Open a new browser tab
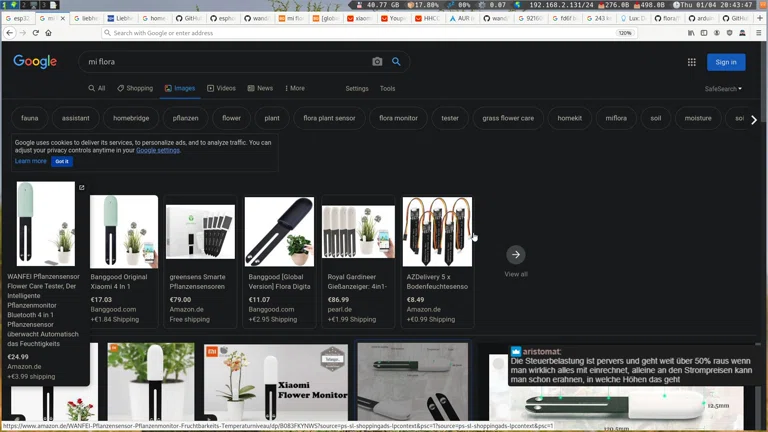Image resolution: width=768 pixels, height=432 pixels. (x=760, y=18)
